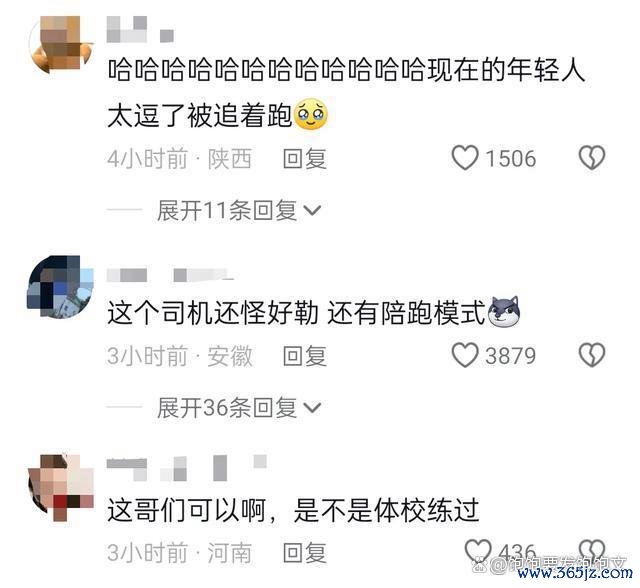640x588 pixels.
Task: Like the comment with 3879 likes
Action: (x=464, y=355)
